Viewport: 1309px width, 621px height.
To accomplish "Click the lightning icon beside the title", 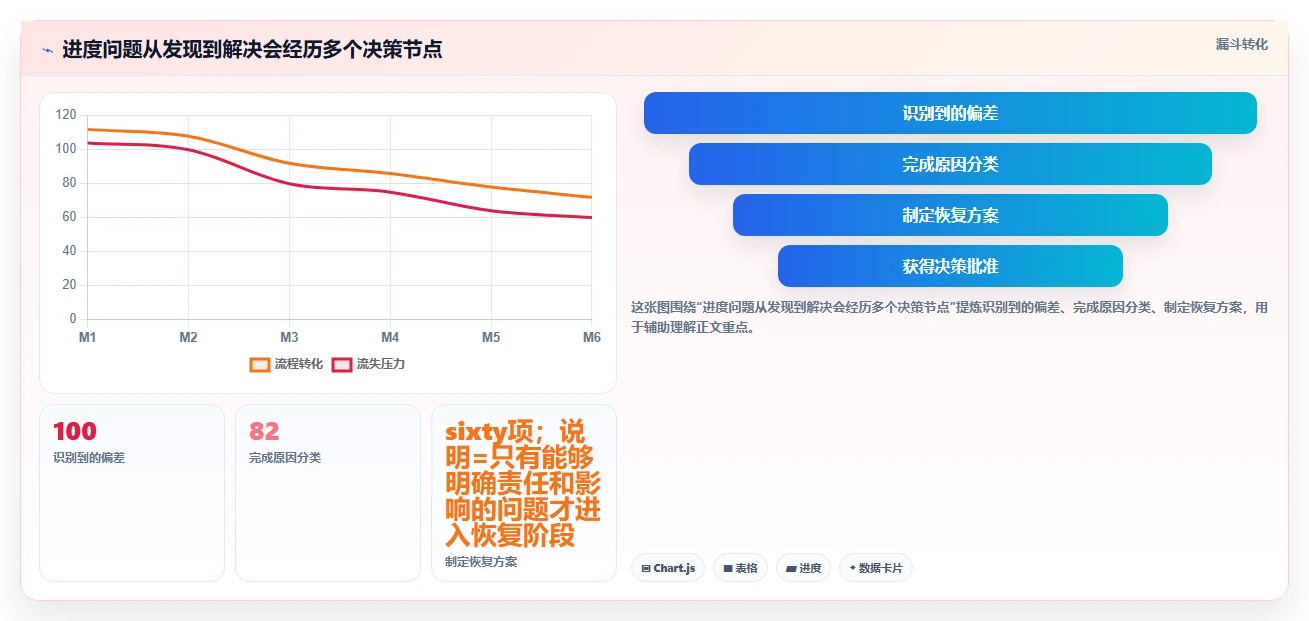I will 47,50.
